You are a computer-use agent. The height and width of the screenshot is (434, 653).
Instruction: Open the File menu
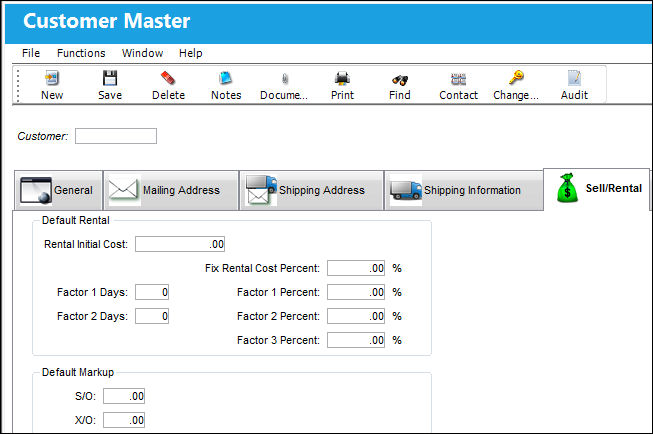(x=31, y=53)
